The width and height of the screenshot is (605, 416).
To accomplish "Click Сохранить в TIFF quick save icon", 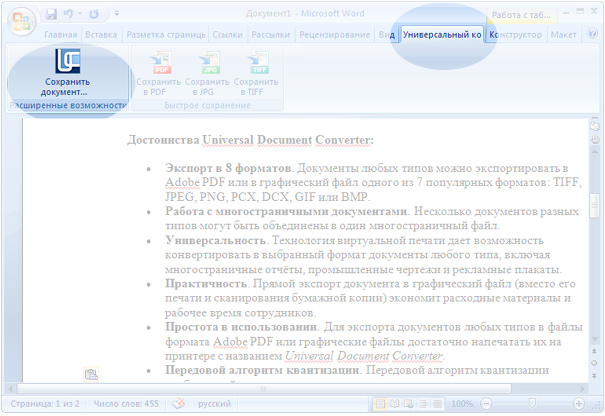I will (256, 74).
